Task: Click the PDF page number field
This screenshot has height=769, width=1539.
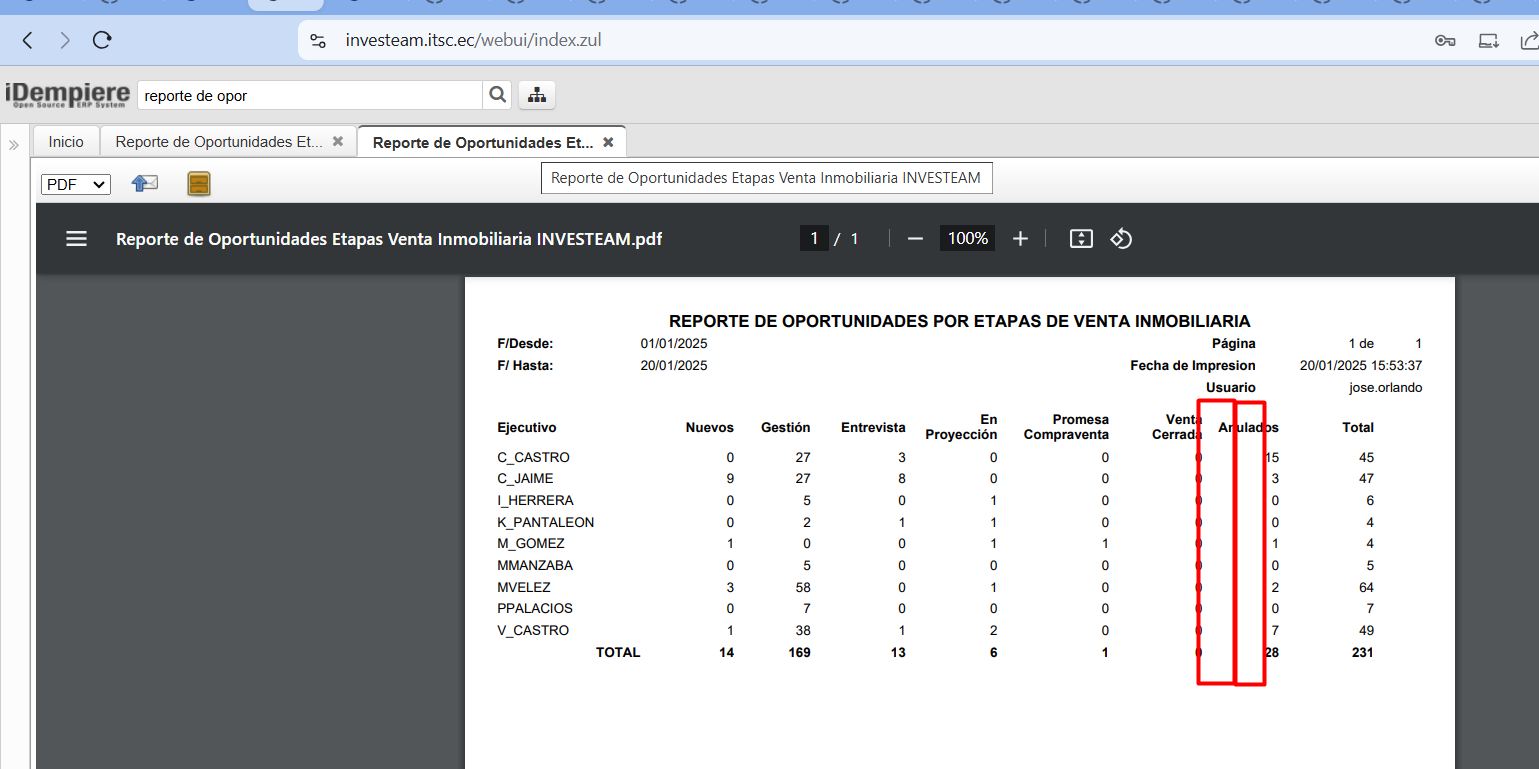Action: tap(814, 239)
